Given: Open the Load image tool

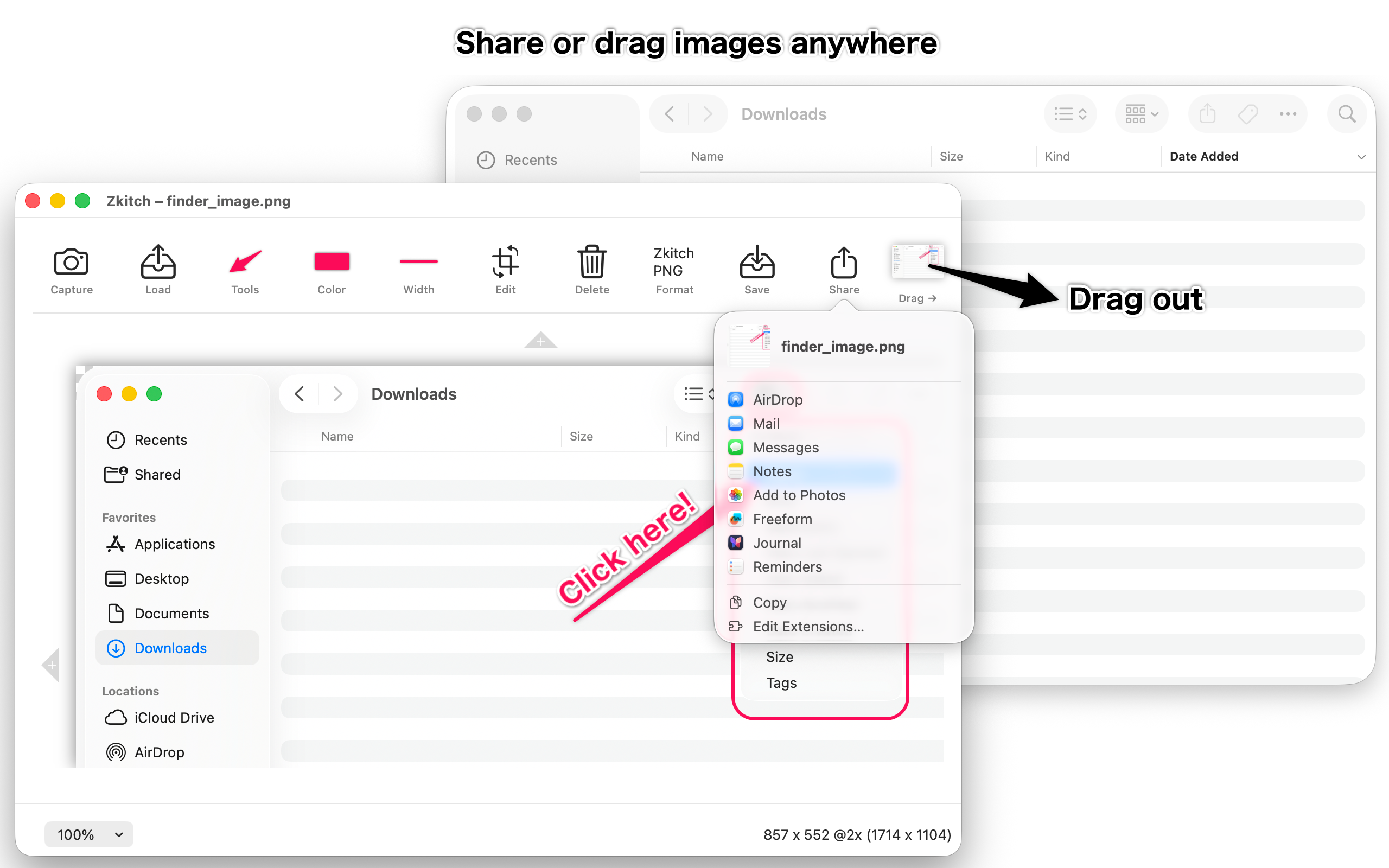Looking at the screenshot, I should 158,262.
